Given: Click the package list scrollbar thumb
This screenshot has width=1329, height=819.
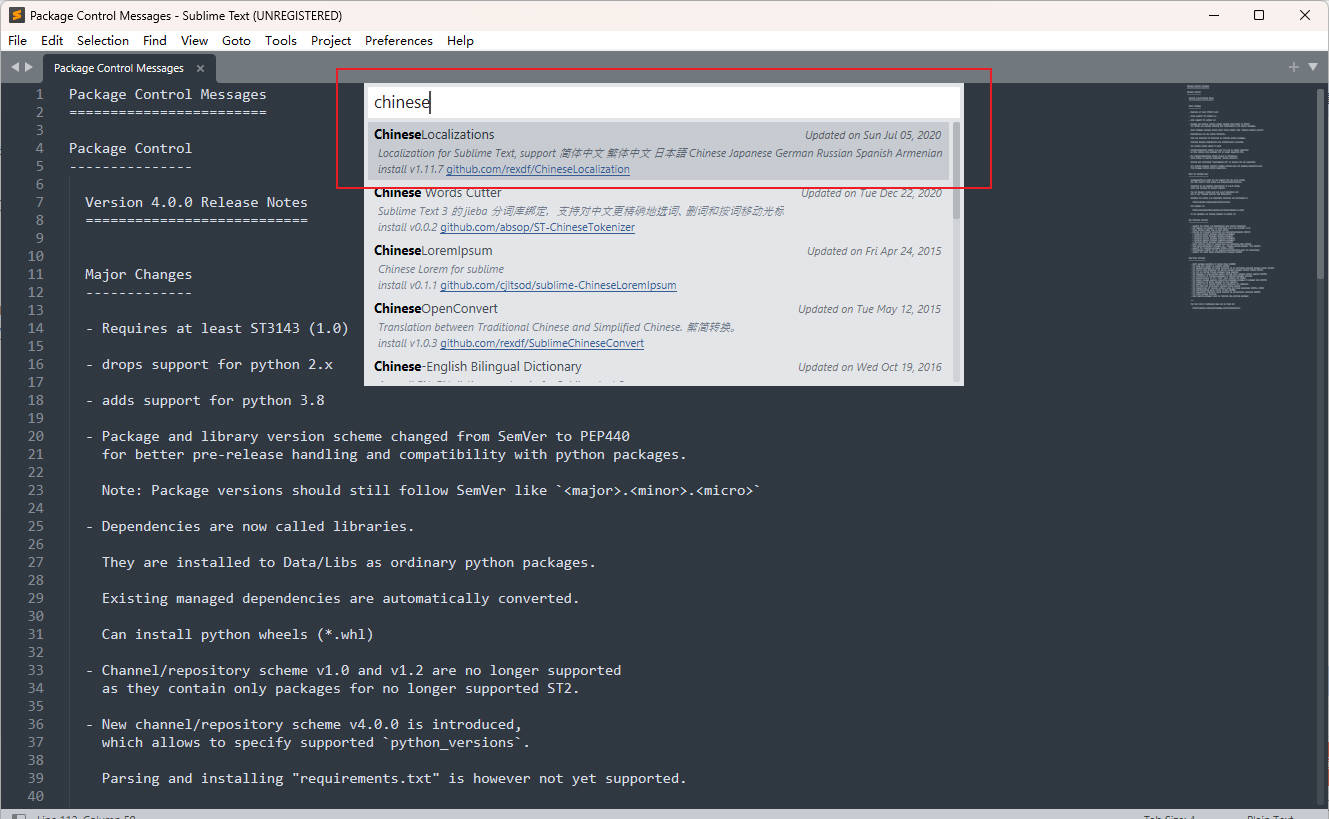Looking at the screenshot, I should (956, 170).
